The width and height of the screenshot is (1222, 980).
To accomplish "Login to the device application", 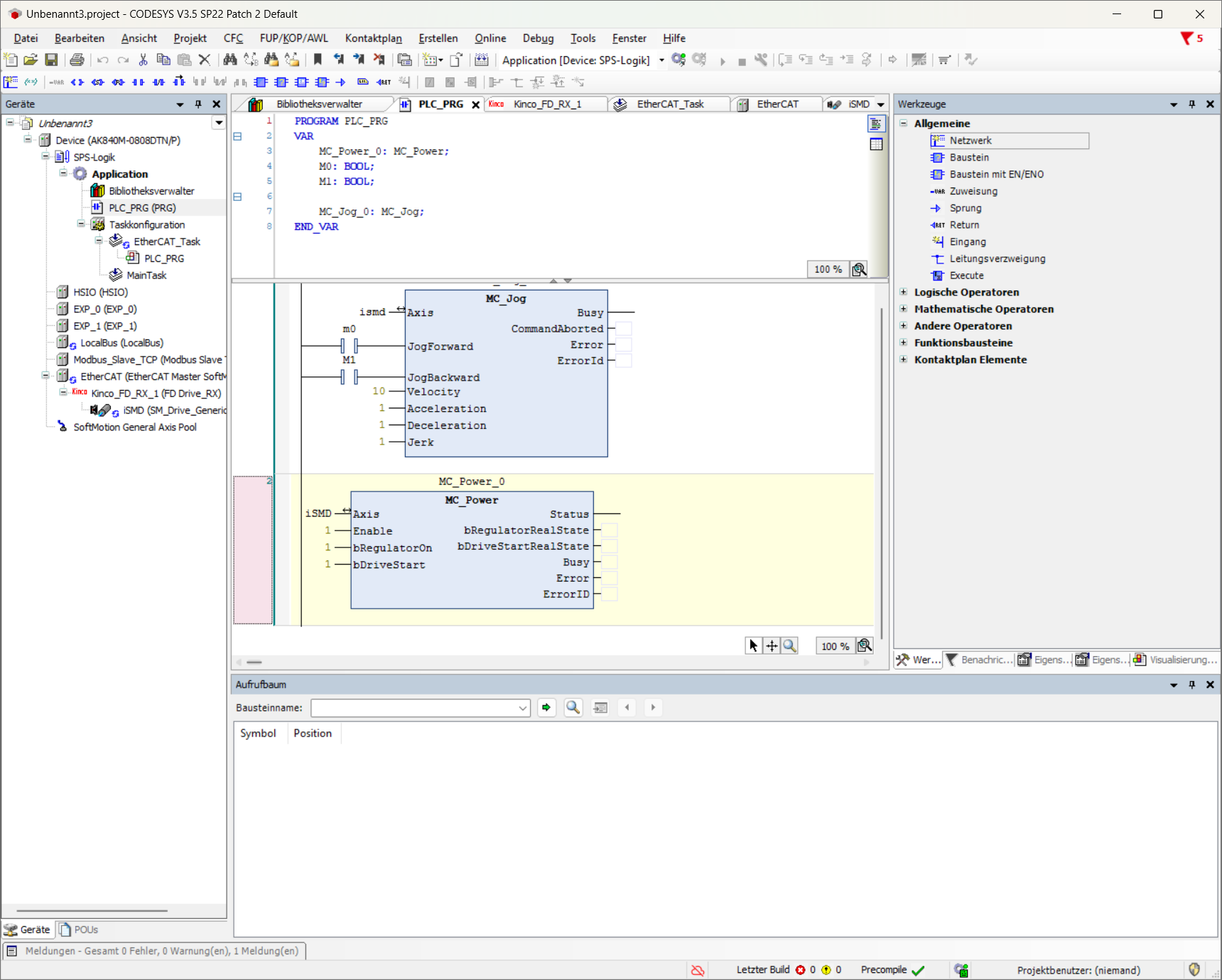I will tap(678, 60).
